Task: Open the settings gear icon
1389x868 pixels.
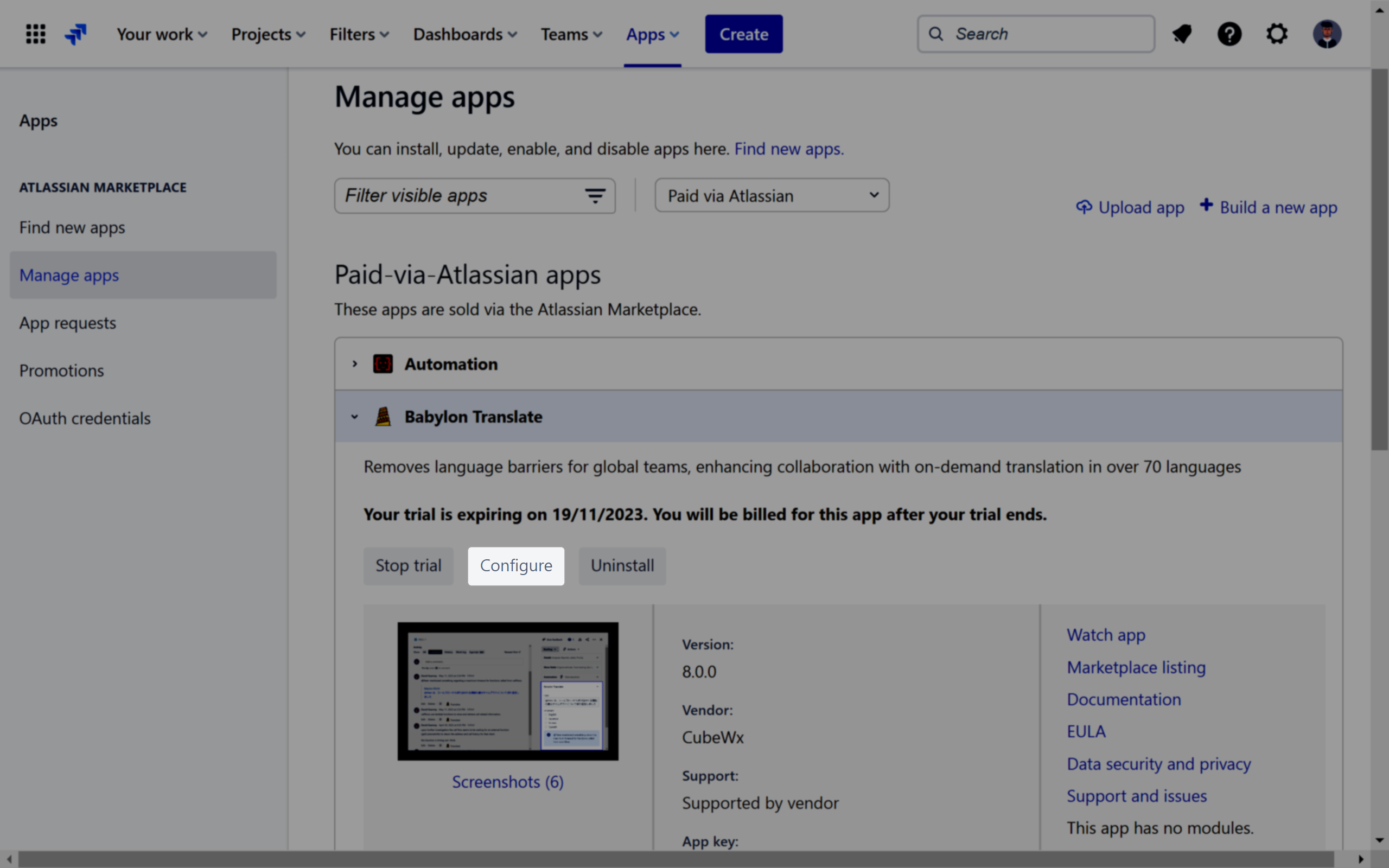Action: tap(1277, 34)
